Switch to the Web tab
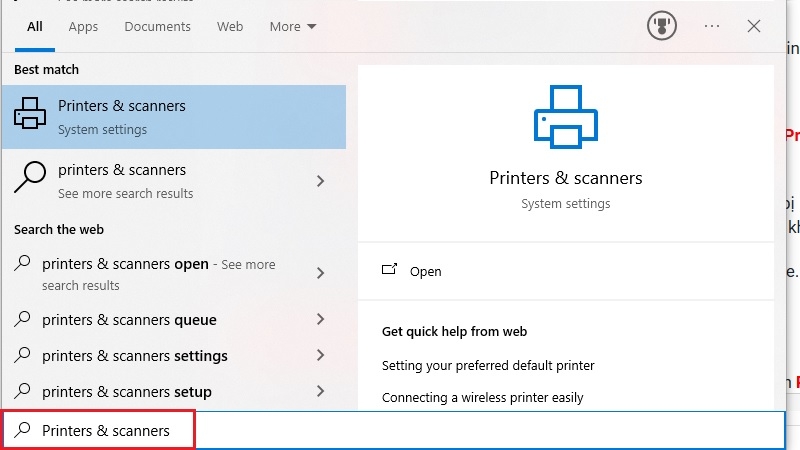The width and height of the screenshot is (800, 450). click(230, 27)
